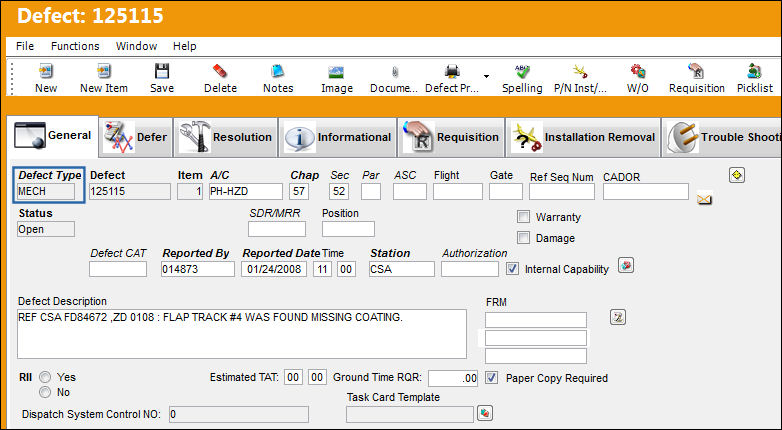The width and height of the screenshot is (782, 430).
Task: Click the Ground Time RQR field
Action: [453, 378]
